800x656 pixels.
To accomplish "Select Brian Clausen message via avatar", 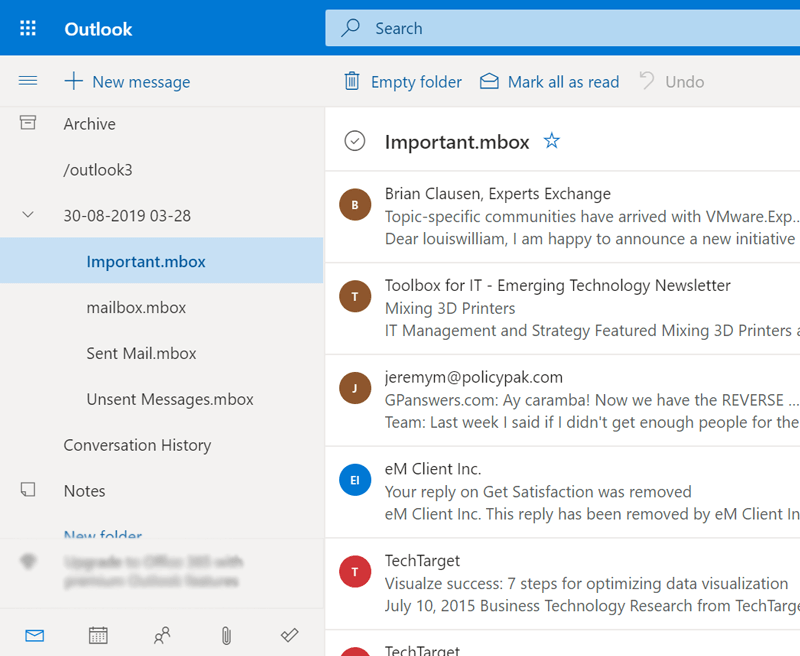I will [x=355, y=205].
